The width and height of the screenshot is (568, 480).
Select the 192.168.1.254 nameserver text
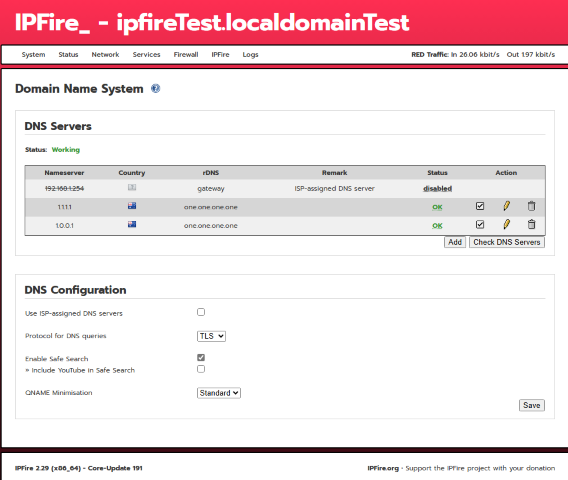click(x=64, y=188)
